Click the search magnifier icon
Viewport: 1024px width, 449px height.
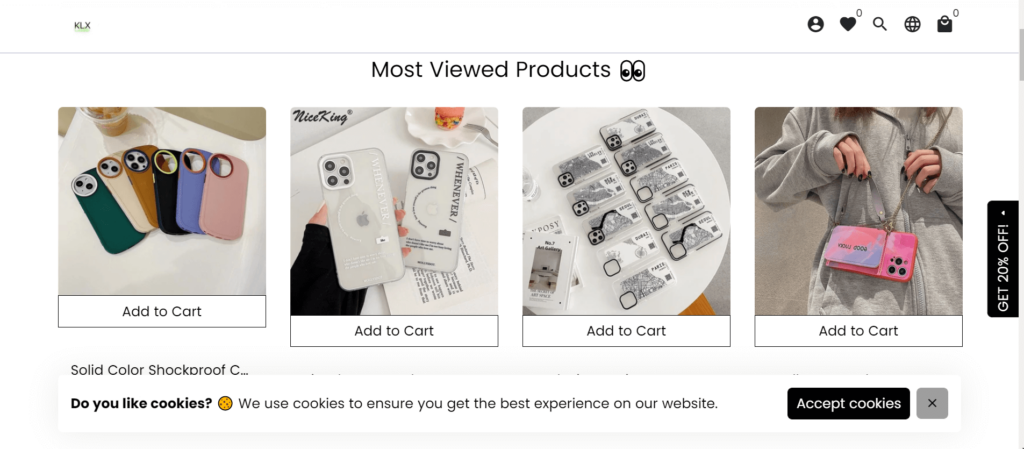tap(880, 25)
